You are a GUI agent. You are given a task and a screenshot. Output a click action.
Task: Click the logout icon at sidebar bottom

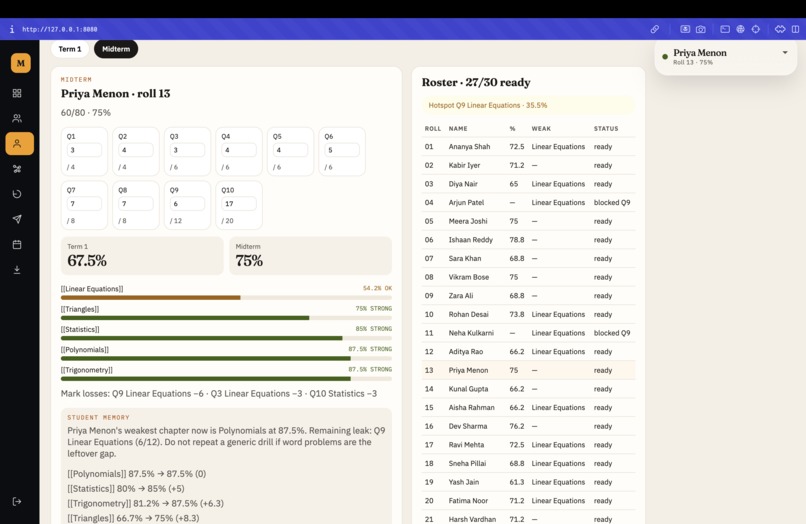coord(17,501)
